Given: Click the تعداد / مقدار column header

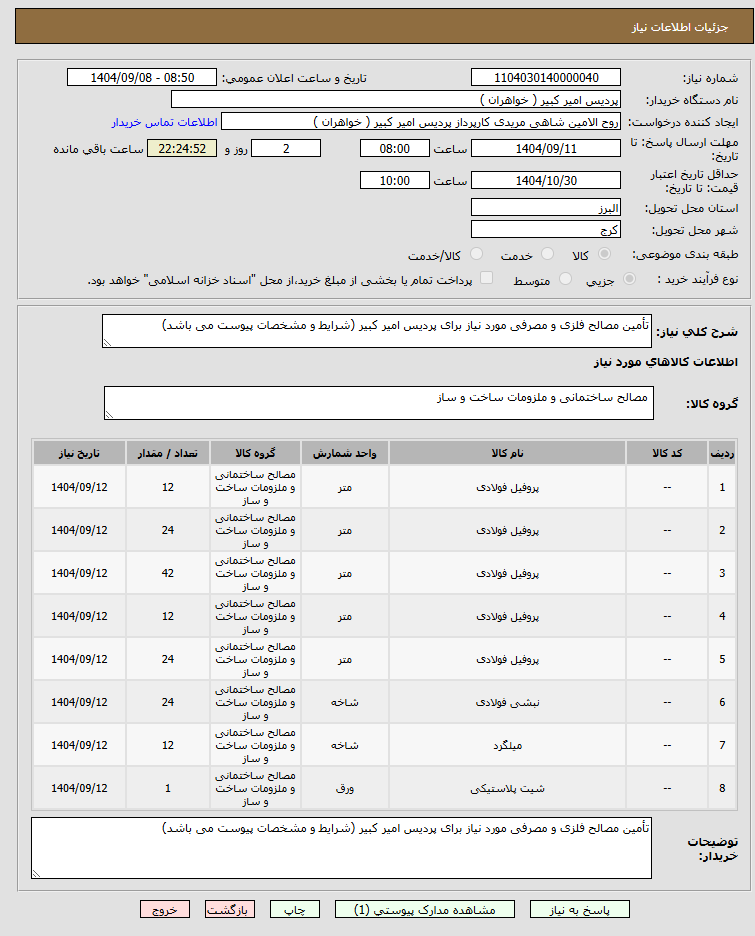Looking at the screenshot, I should click(168, 453).
